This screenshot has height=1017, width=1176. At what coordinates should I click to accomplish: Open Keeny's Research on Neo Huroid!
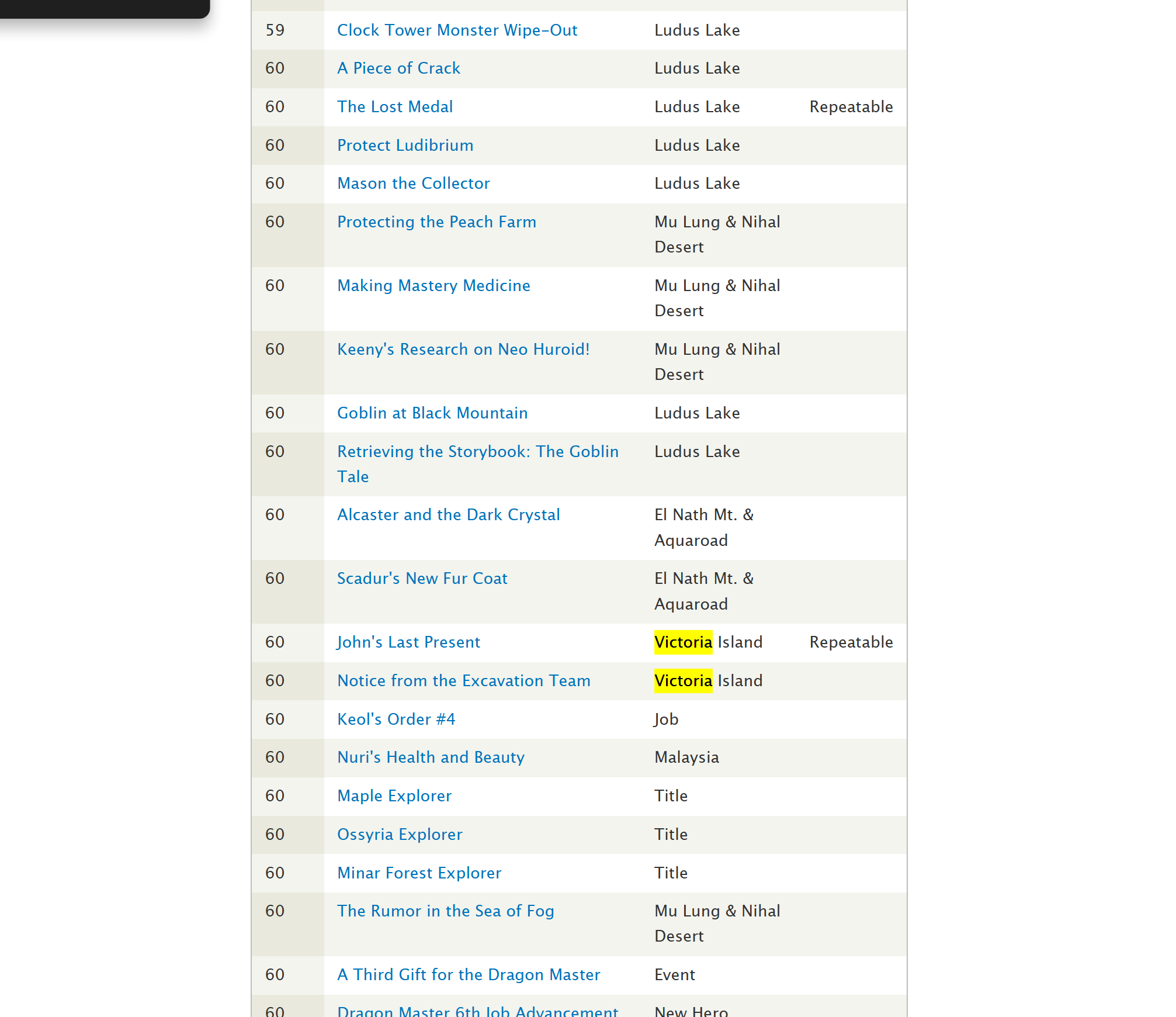coord(463,350)
